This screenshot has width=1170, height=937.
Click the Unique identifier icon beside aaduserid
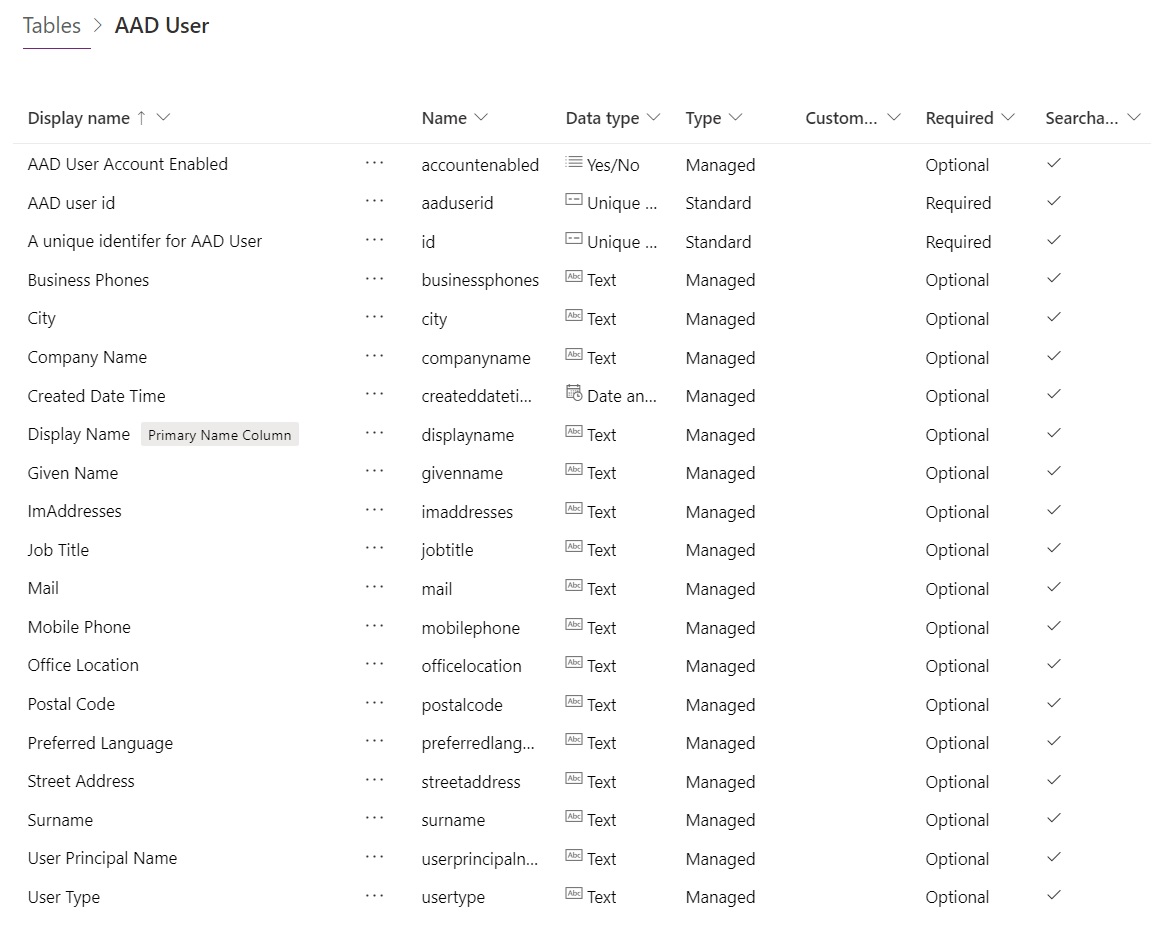[572, 203]
